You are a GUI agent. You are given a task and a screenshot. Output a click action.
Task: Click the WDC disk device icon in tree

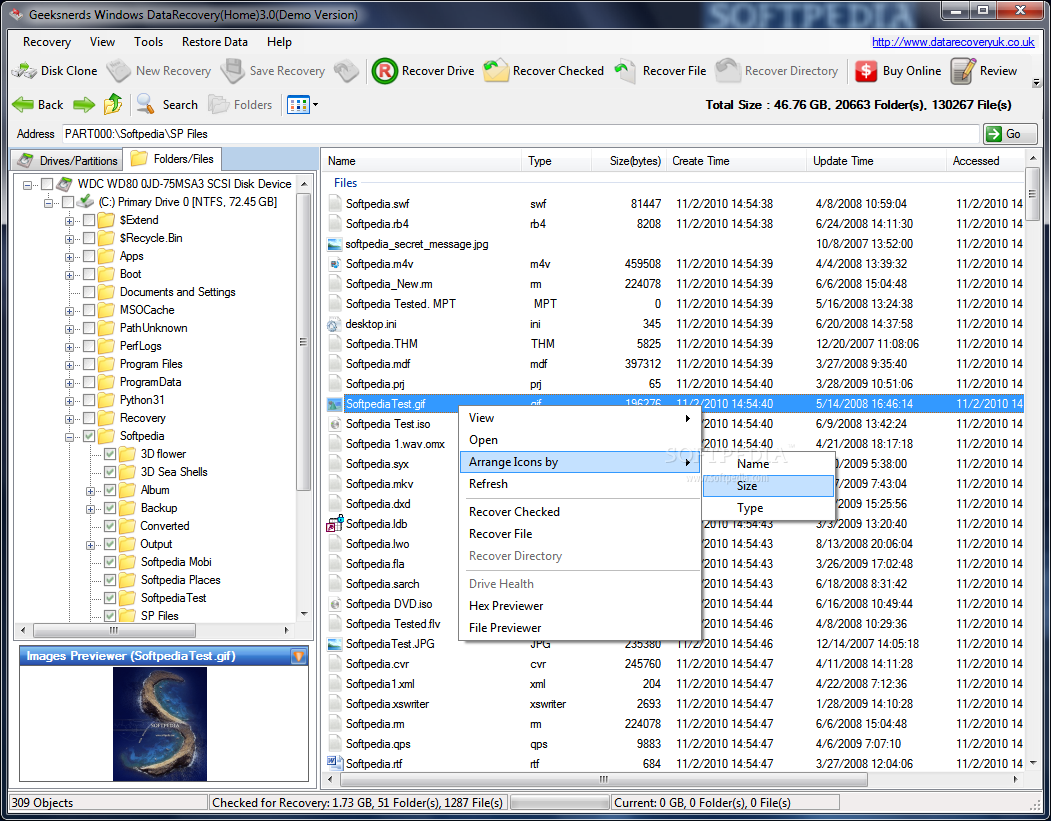point(64,184)
